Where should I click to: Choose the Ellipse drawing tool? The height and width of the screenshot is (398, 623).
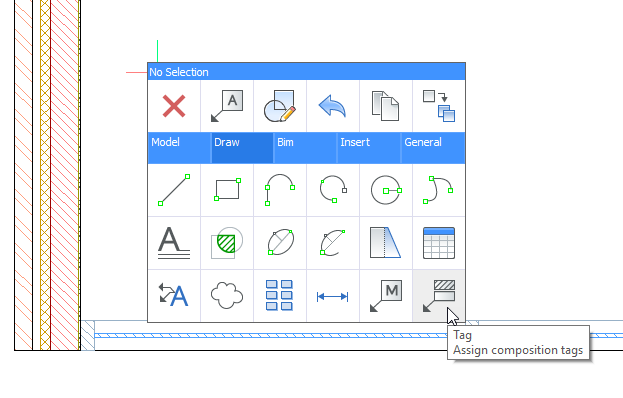point(281,242)
